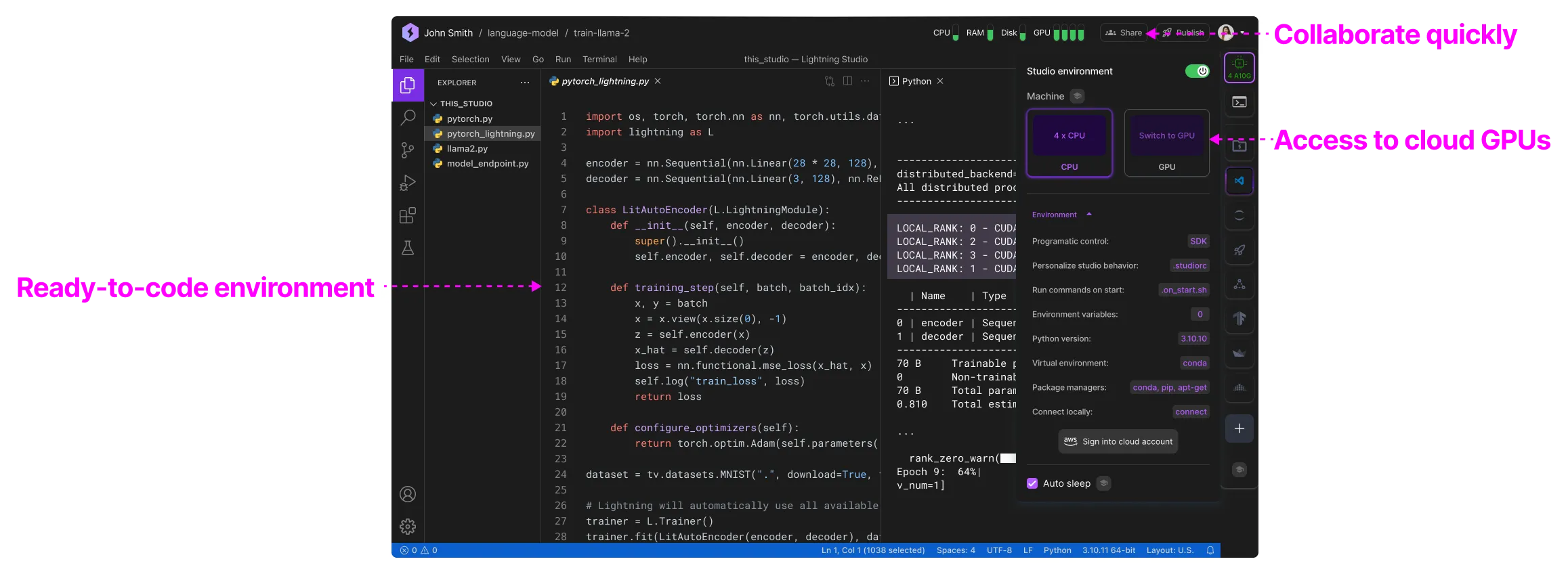
Task: Open the Source Control view icon
Action: pyautogui.click(x=408, y=150)
